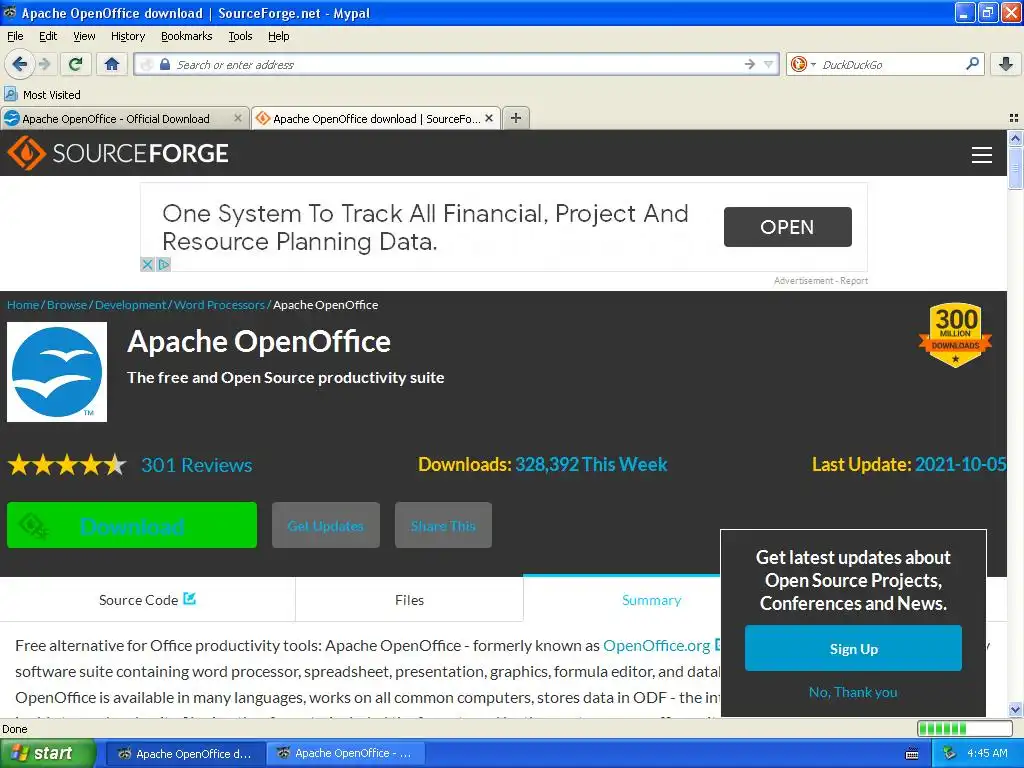Open the address bar history dropdown
The image size is (1024, 768).
(769, 64)
